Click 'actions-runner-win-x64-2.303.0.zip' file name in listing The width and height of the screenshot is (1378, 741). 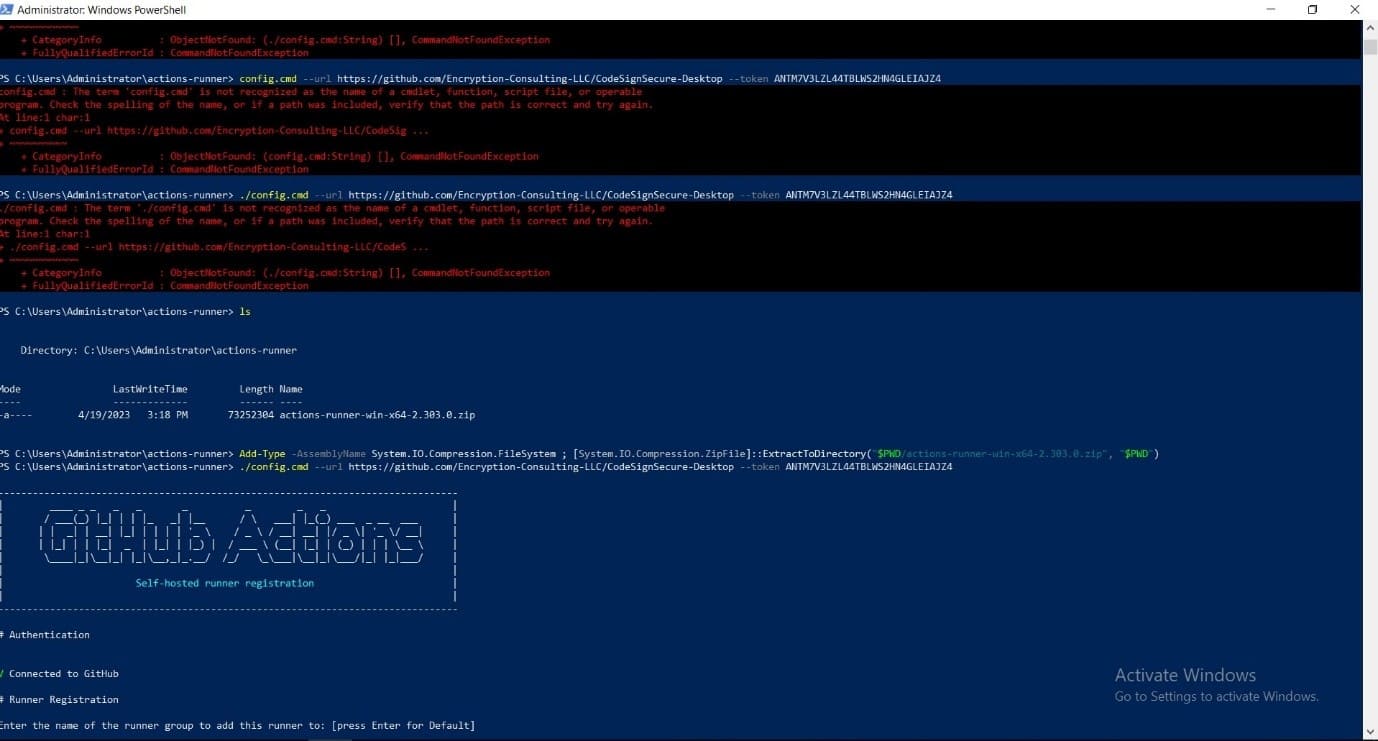[377, 414]
